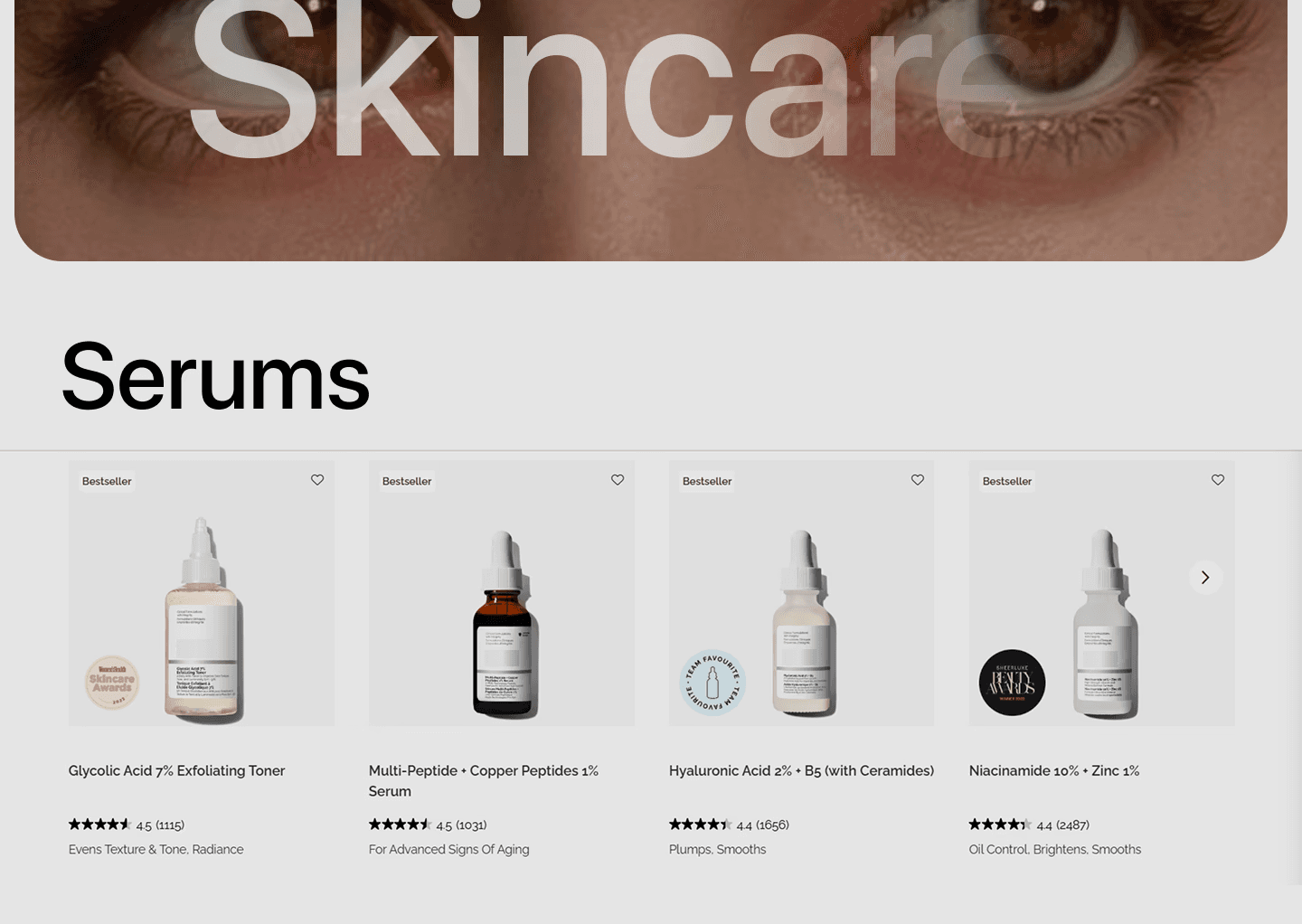Open Niacinamide 10% + Zinc 1% link
Viewport: 1302px width, 924px height.
tap(1054, 770)
